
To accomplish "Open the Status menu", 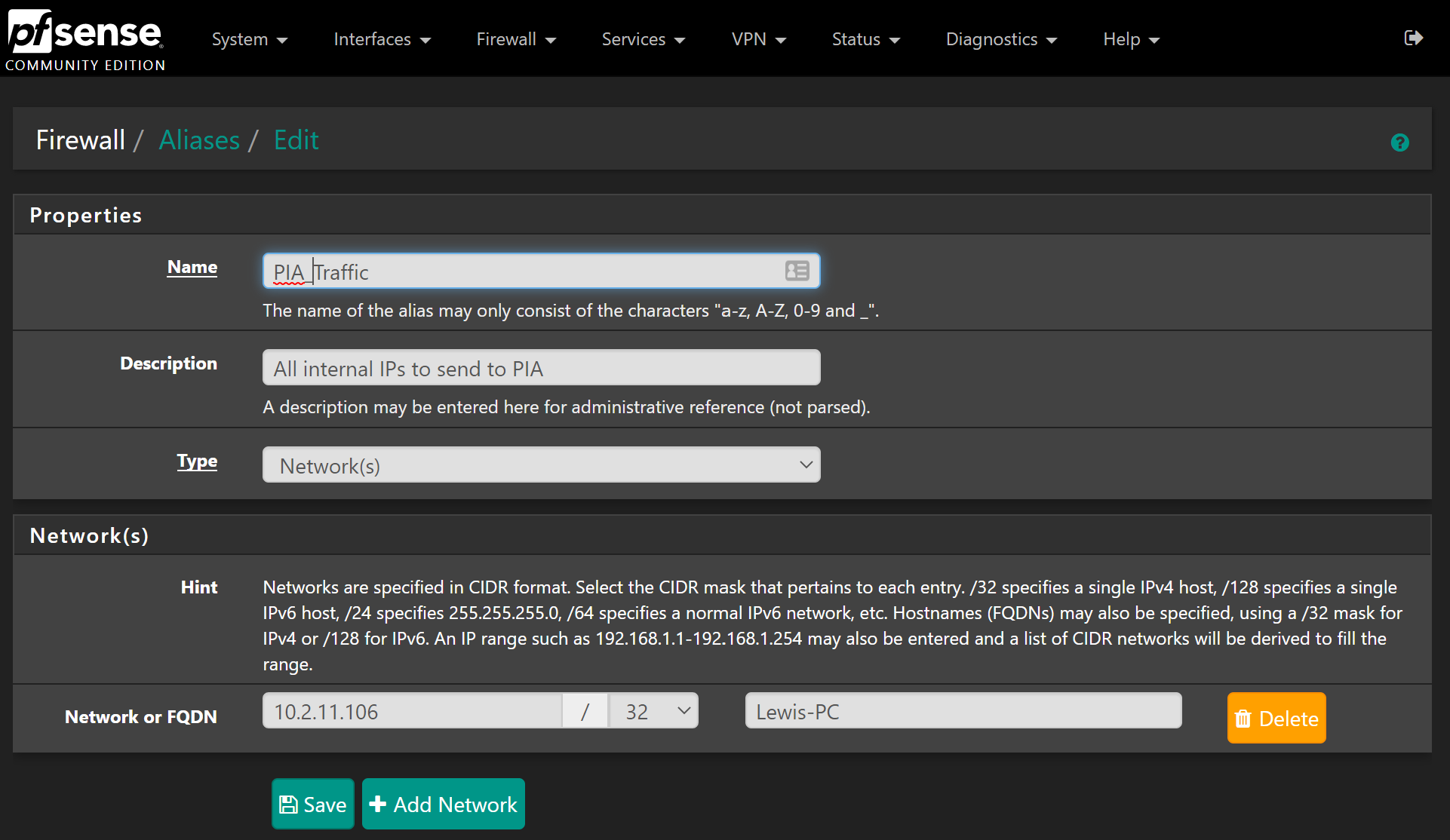I will pyautogui.click(x=866, y=39).
